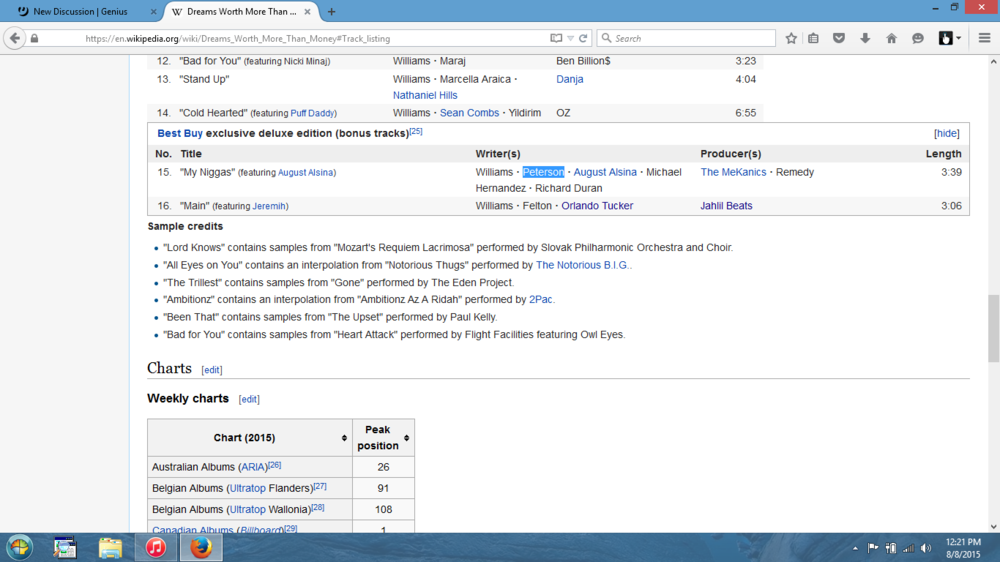Open August Alsina featuring link in title

pos(305,172)
